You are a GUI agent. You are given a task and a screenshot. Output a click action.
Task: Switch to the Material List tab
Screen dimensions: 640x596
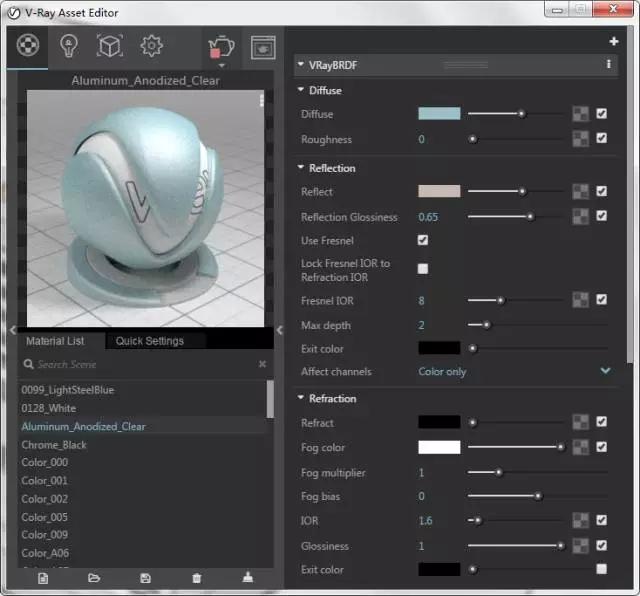click(55, 341)
